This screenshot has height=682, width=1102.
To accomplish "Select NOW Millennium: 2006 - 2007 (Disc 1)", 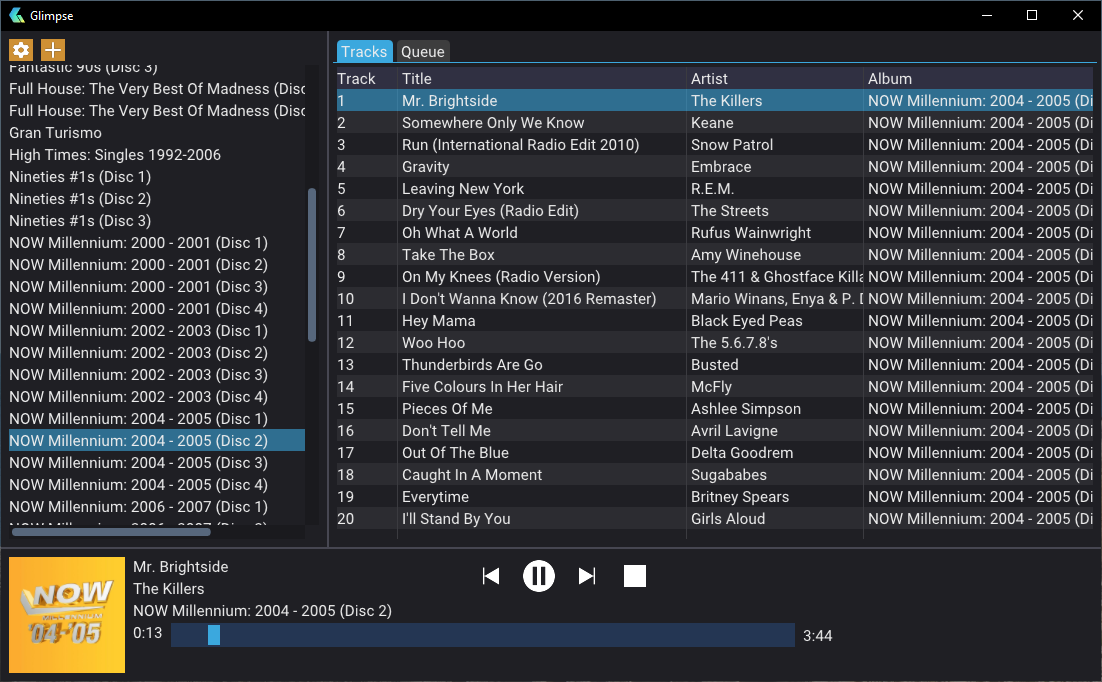I will click(157, 507).
